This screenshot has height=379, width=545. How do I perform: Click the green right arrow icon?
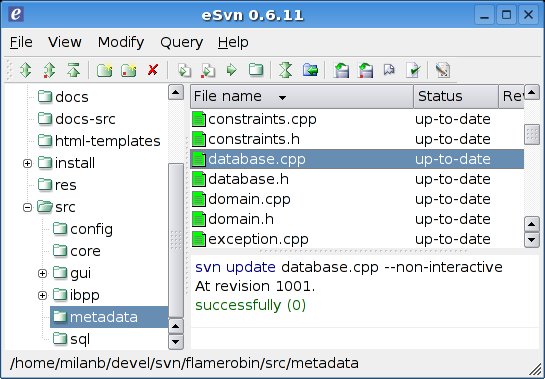point(232,70)
